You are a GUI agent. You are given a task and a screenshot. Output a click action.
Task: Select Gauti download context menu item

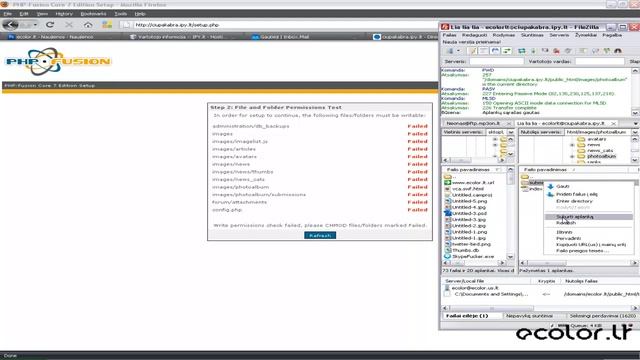(x=589, y=187)
